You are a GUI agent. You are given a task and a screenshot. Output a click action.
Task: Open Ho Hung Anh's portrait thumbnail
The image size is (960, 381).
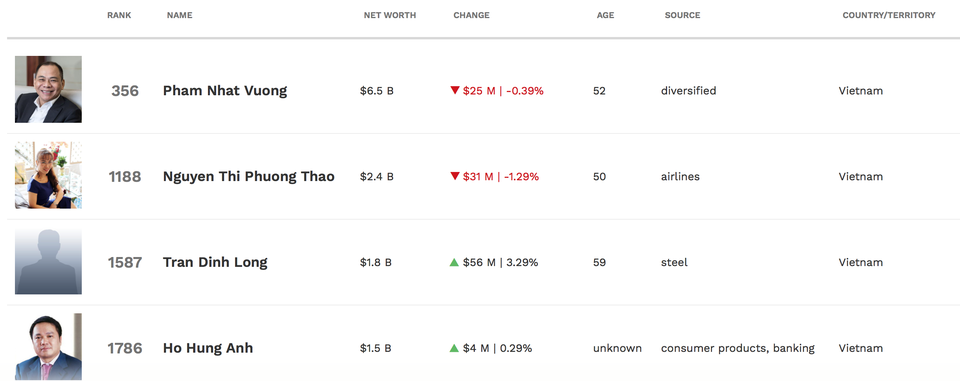48,347
